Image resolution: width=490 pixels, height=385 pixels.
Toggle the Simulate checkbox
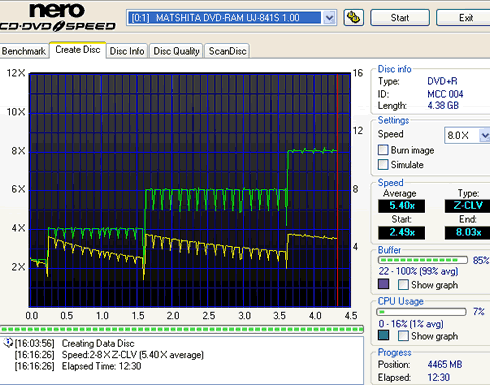click(383, 164)
